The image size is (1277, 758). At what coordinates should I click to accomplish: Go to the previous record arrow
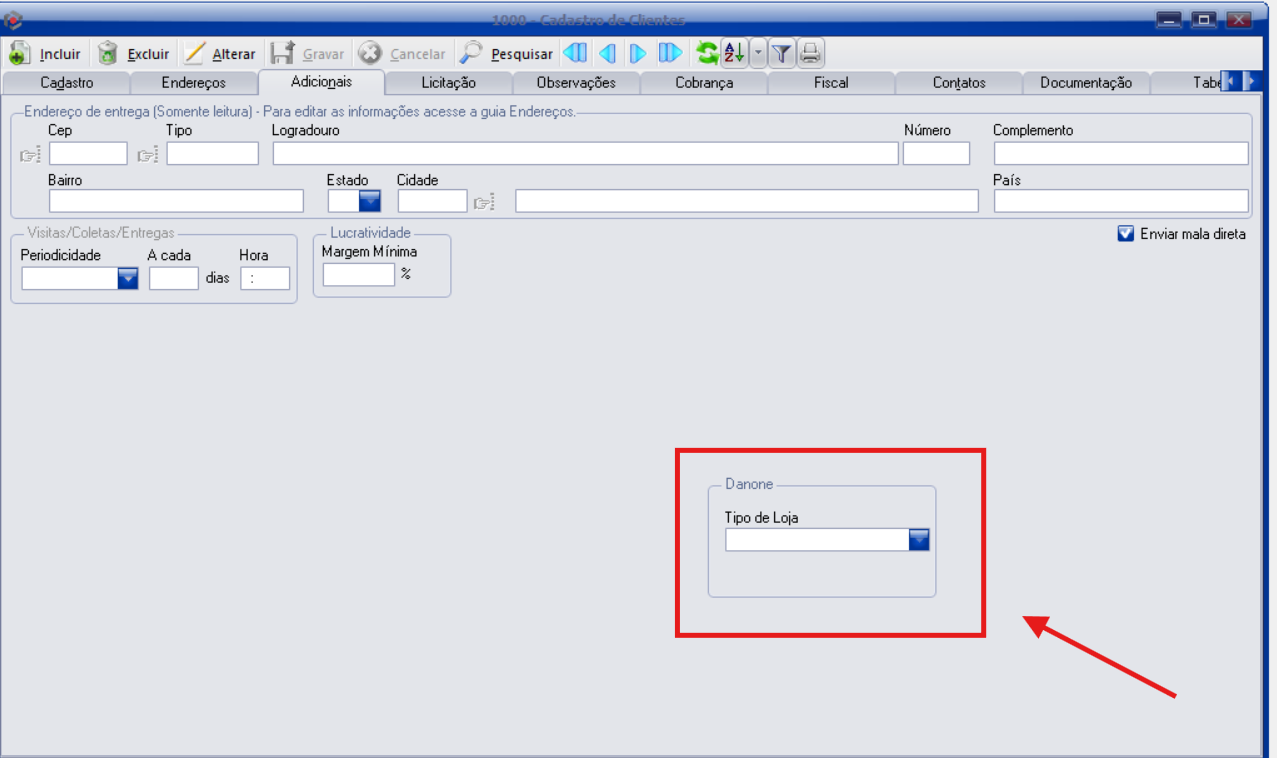click(607, 53)
